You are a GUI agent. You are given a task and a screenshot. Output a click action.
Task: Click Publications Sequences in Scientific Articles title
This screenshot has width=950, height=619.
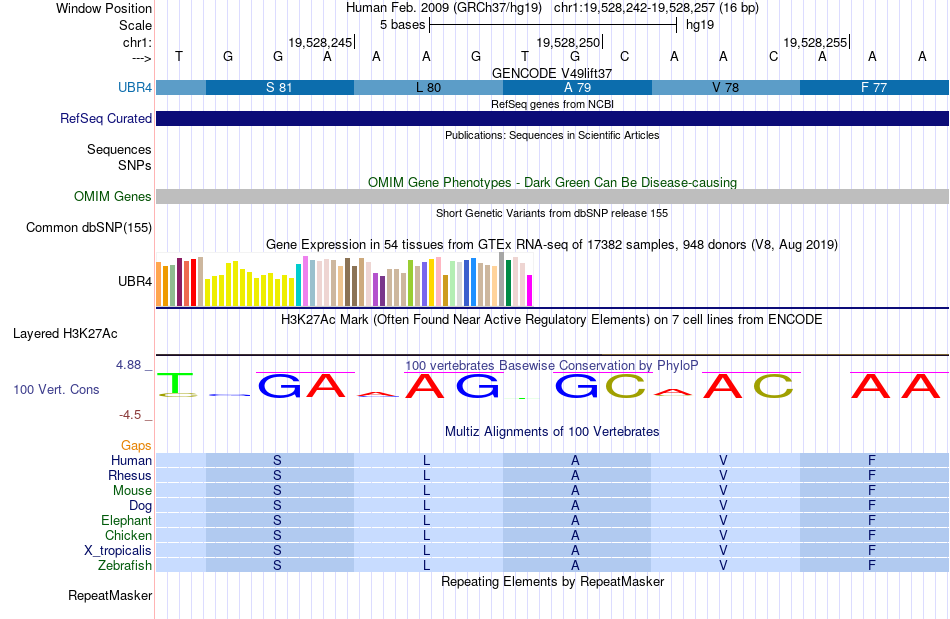pyautogui.click(x=552, y=135)
